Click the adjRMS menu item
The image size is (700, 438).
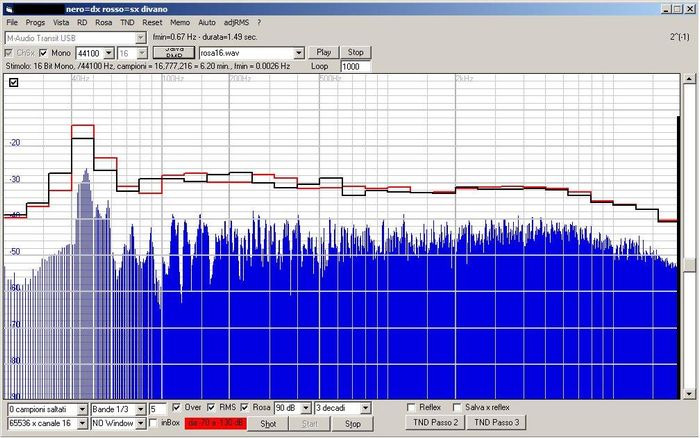pyautogui.click(x=236, y=22)
